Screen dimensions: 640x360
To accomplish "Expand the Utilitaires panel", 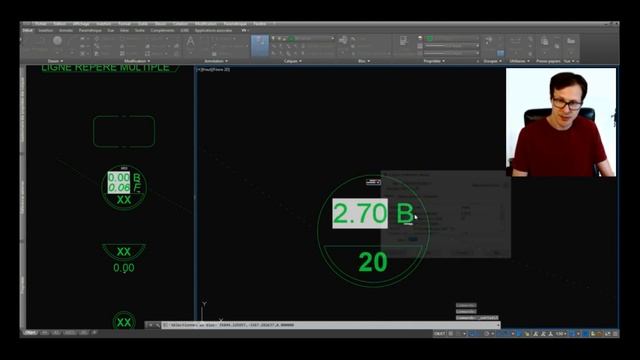I will 519,61.
